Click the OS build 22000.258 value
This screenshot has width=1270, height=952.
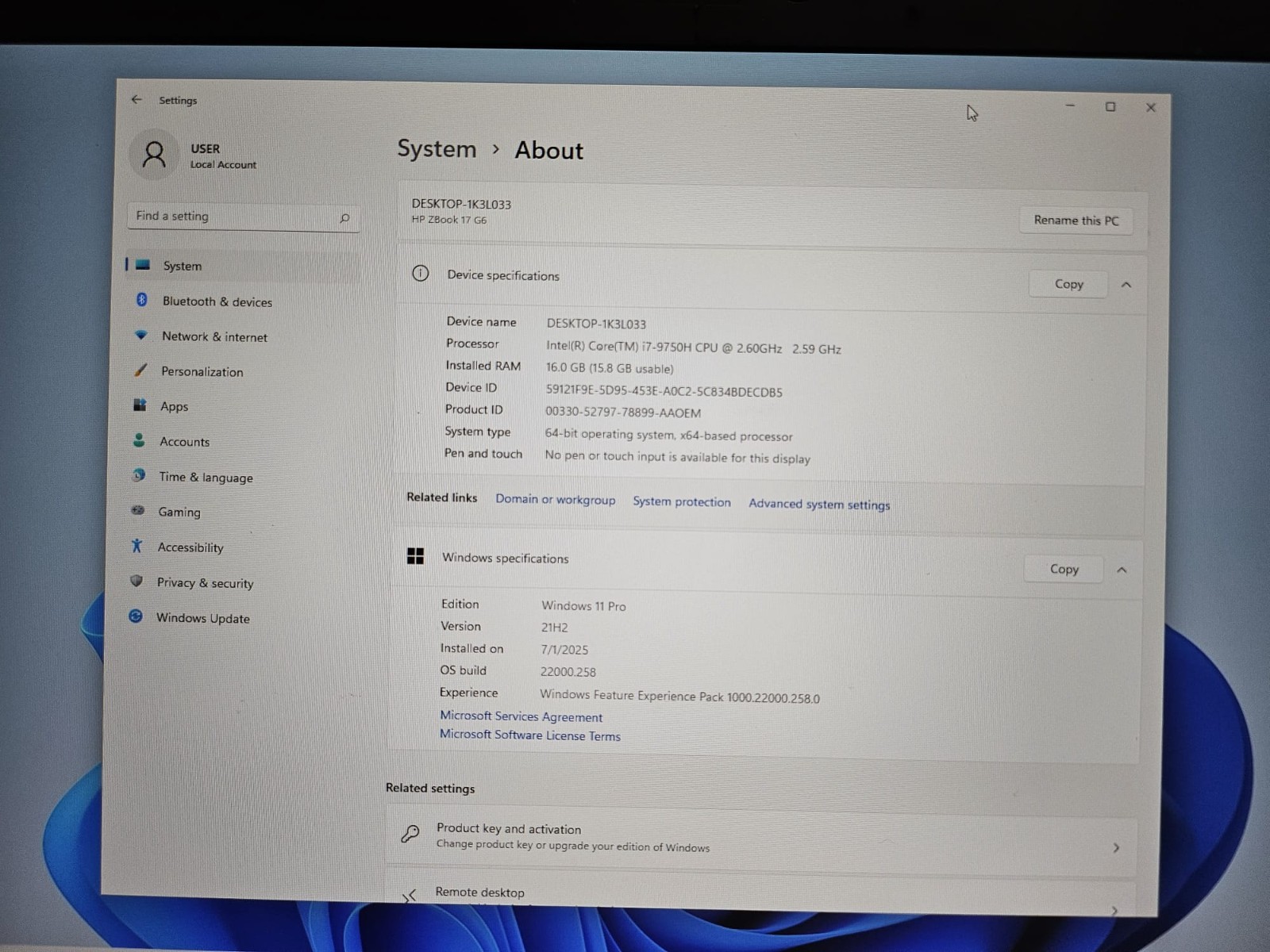(x=568, y=672)
